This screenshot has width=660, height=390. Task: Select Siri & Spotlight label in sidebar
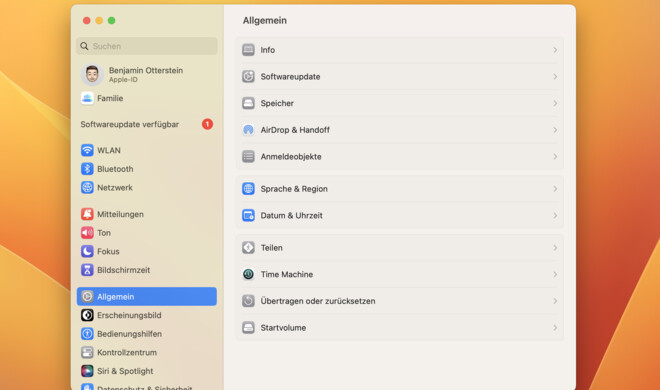tap(125, 371)
